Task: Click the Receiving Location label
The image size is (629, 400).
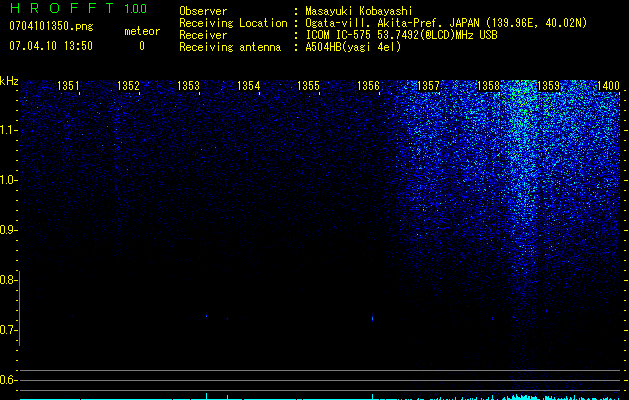Action: 233,23
